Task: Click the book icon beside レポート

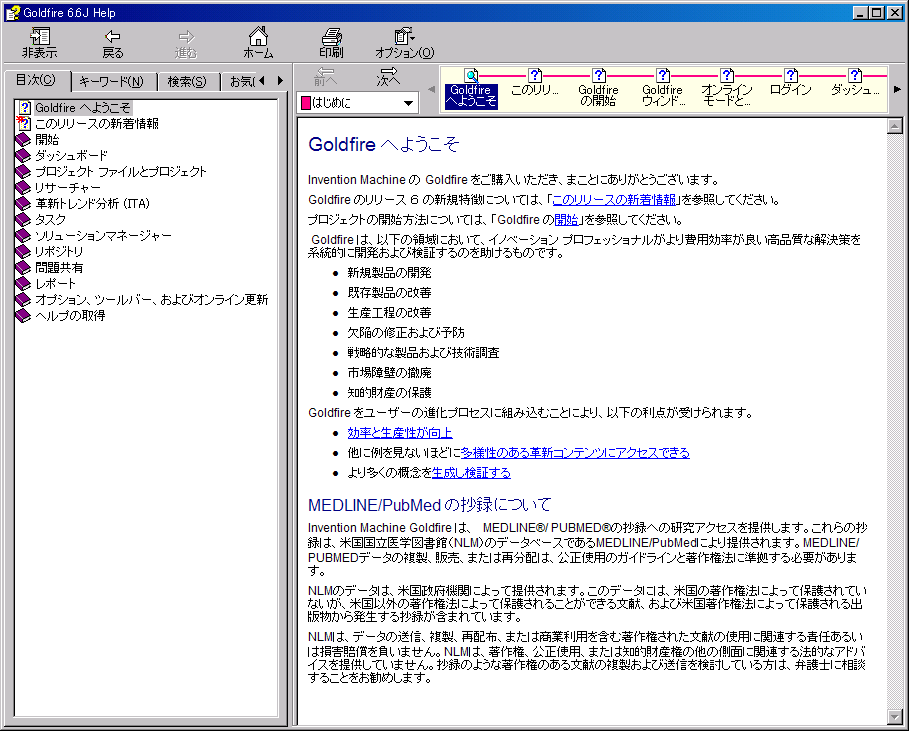Action: pos(23,283)
